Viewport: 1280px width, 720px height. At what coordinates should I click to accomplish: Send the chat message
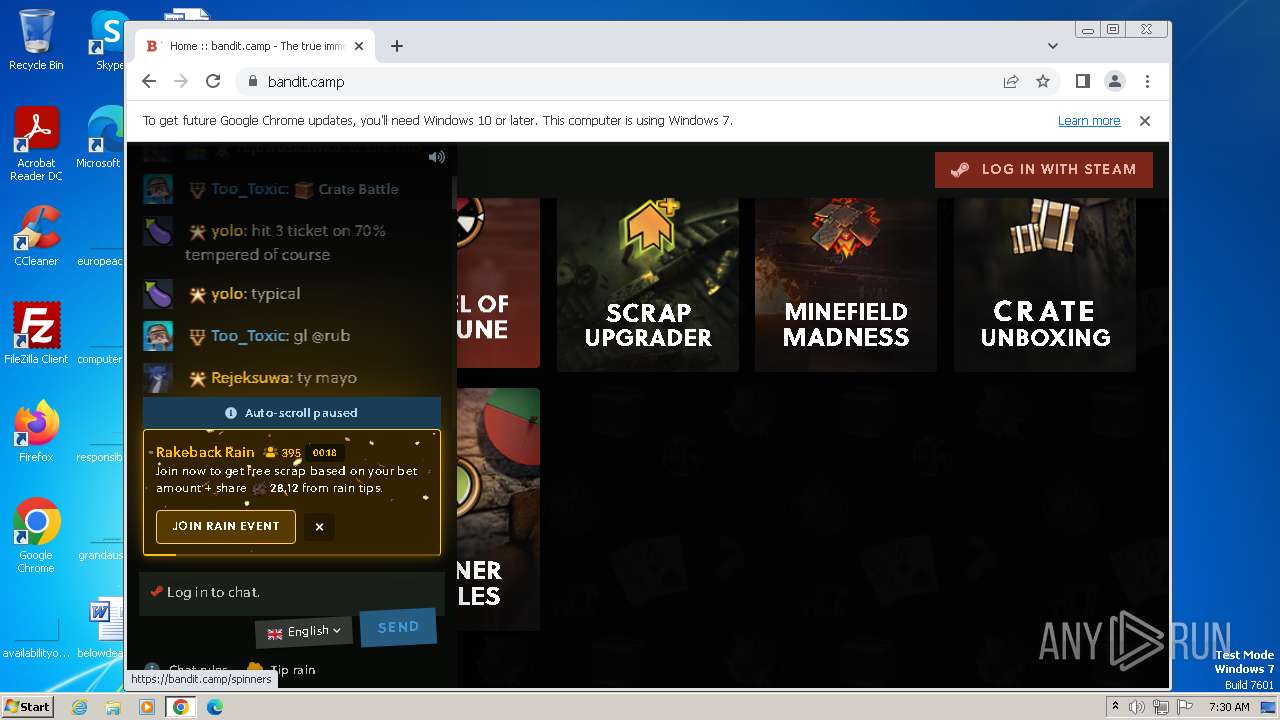pyautogui.click(x=398, y=627)
